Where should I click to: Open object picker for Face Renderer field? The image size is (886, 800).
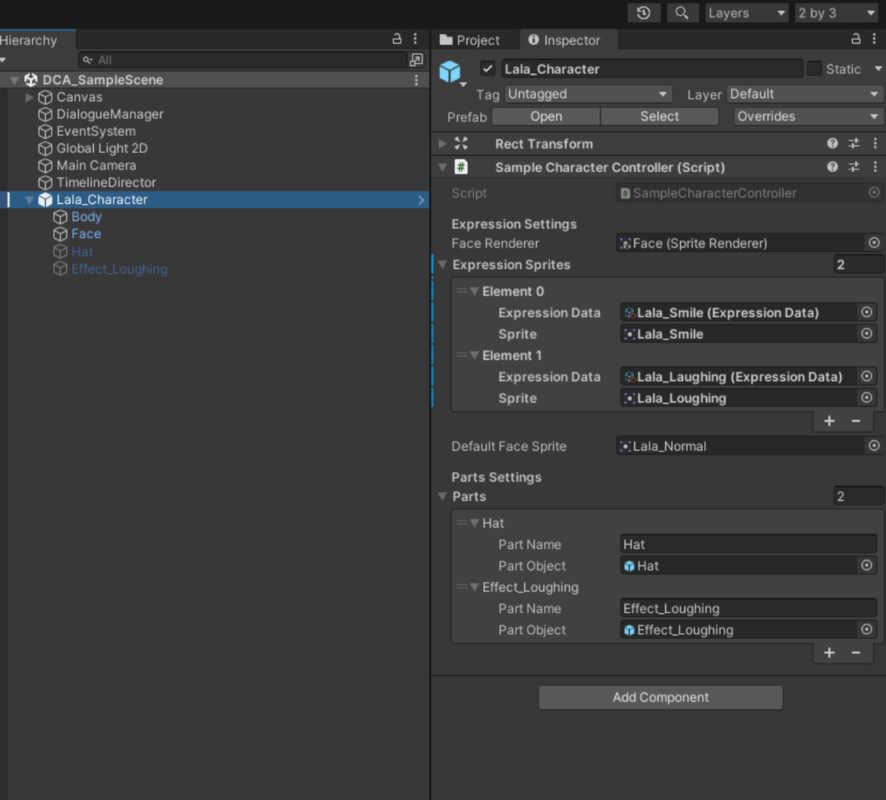(874, 243)
